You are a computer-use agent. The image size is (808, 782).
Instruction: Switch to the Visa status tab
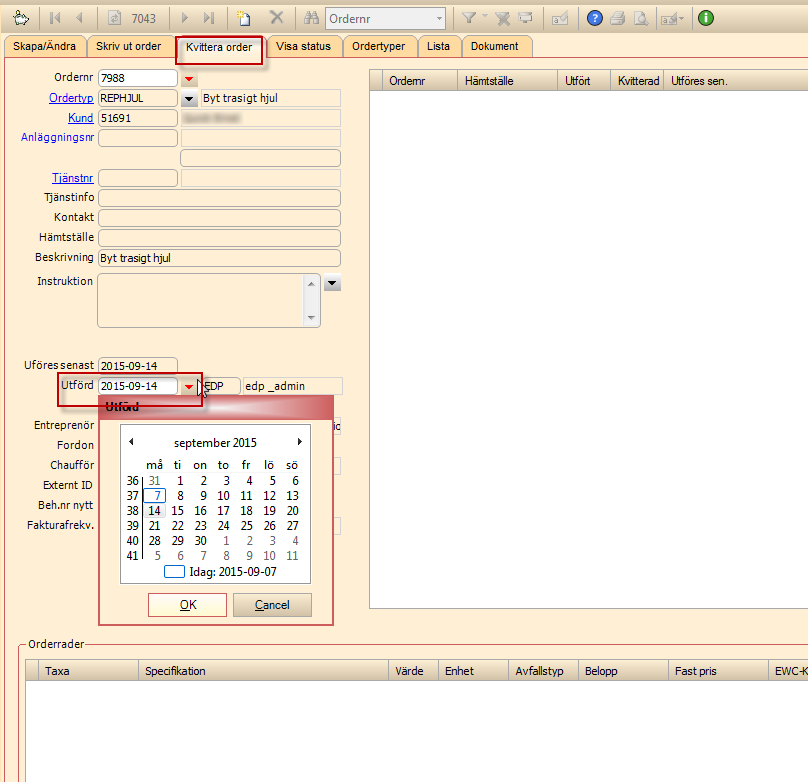click(303, 47)
